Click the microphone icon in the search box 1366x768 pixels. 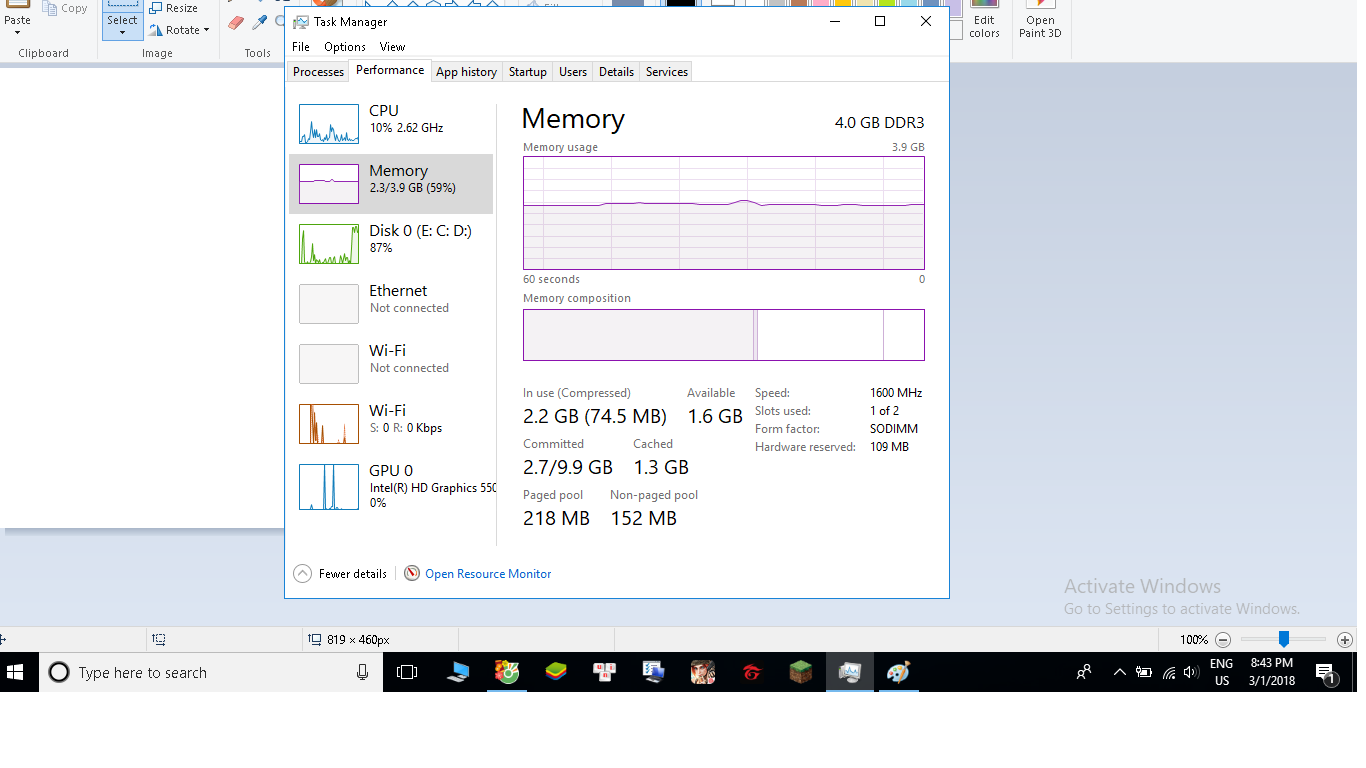[x=362, y=672]
